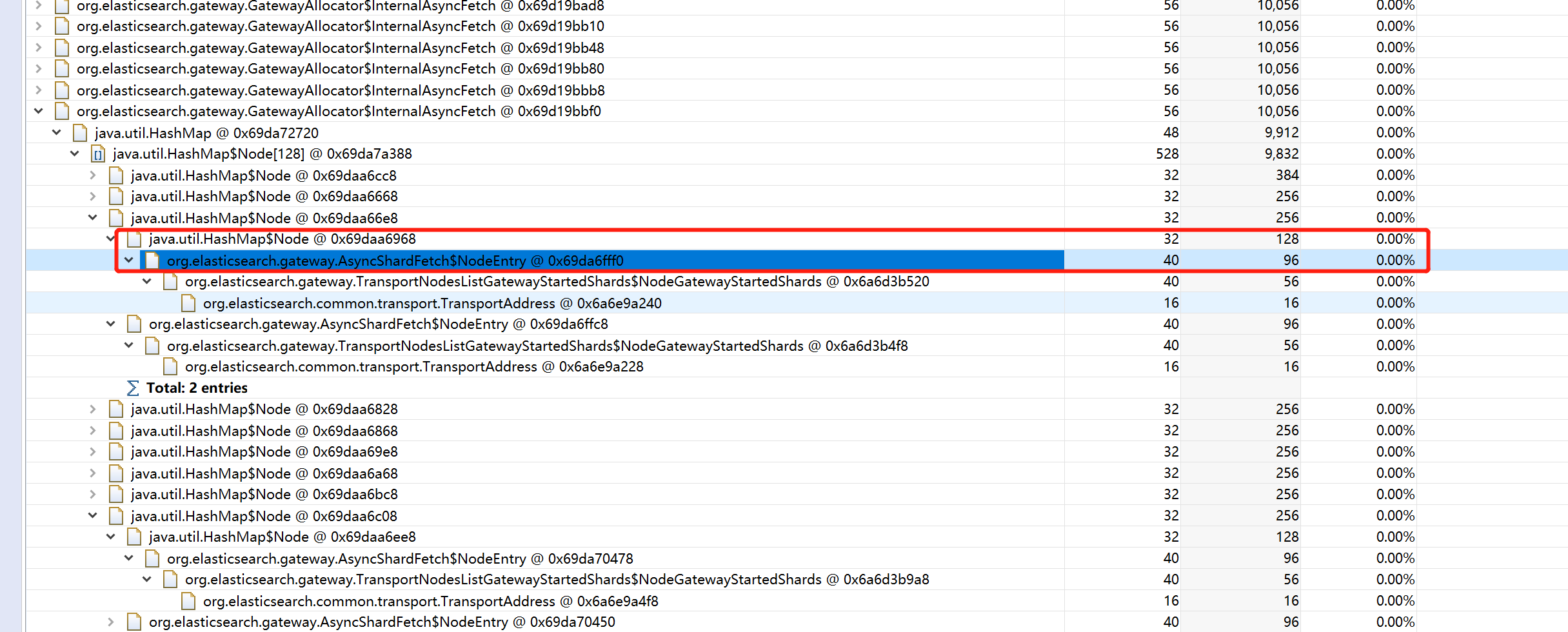Viewport: 1568px width, 632px height.
Task: Click the object icon of InternalAsyncFetch @ 0x69d19bb10
Action: click(62, 26)
